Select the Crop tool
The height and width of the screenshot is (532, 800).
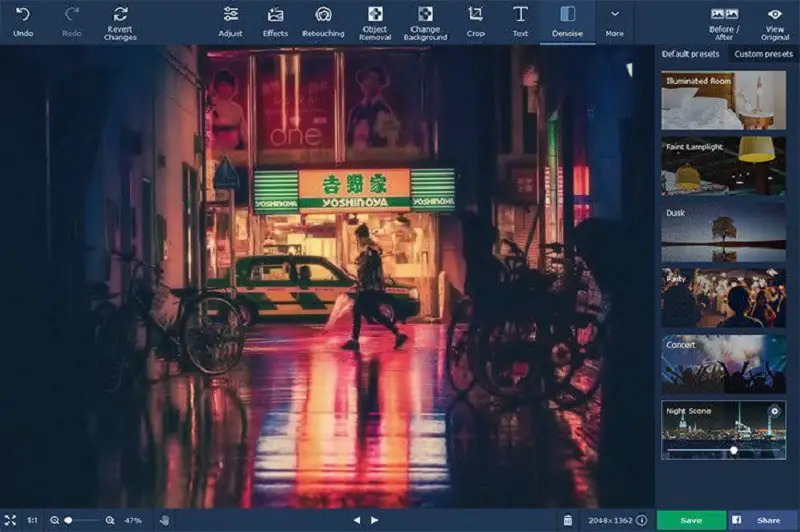click(475, 22)
